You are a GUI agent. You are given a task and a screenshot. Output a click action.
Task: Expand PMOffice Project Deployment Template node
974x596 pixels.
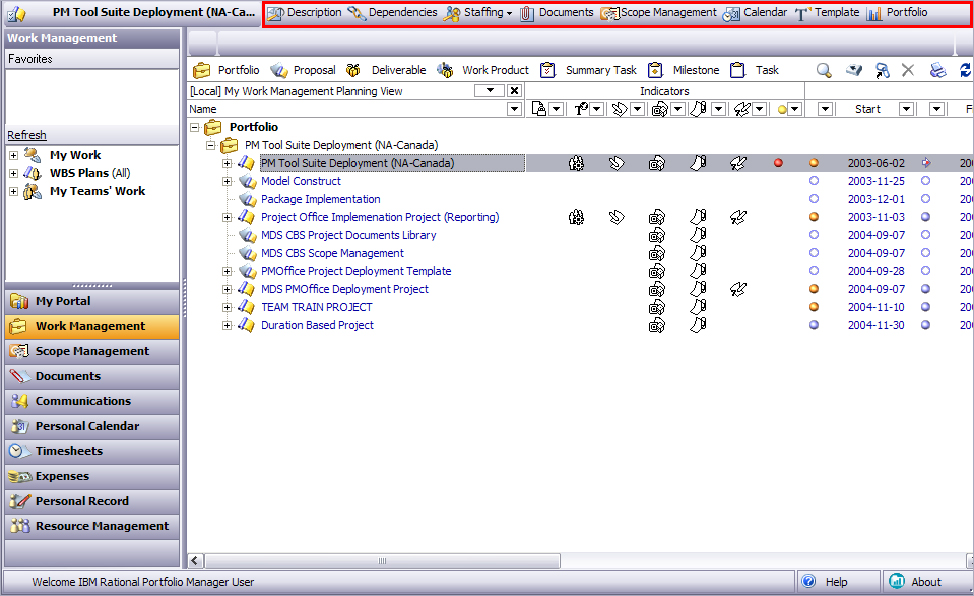click(x=227, y=272)
